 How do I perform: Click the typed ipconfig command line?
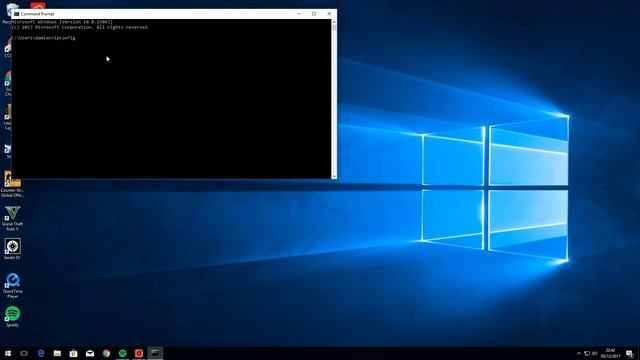(43, 38)
